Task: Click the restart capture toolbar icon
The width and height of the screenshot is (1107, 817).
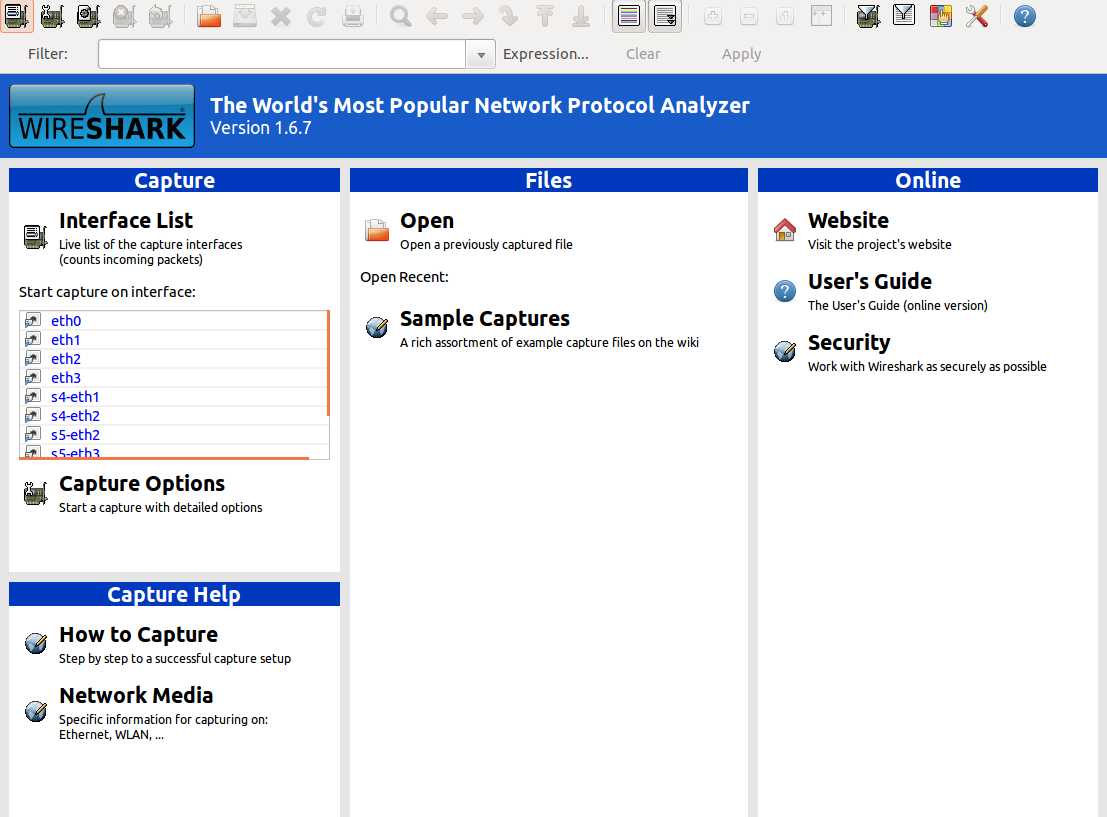Action: point(160,16)
